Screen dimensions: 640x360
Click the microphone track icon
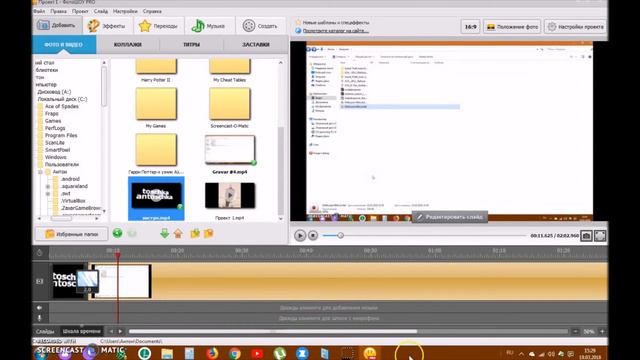coord(40,318)
